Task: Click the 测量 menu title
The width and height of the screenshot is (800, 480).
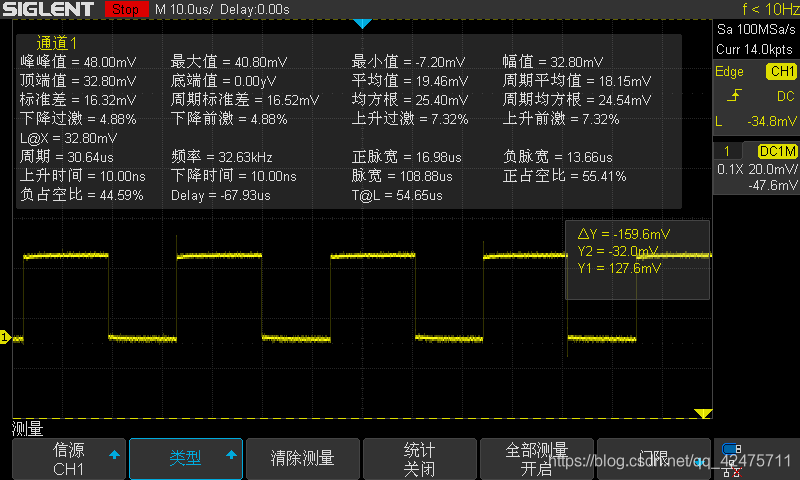Action: click(x=28, y=429)
